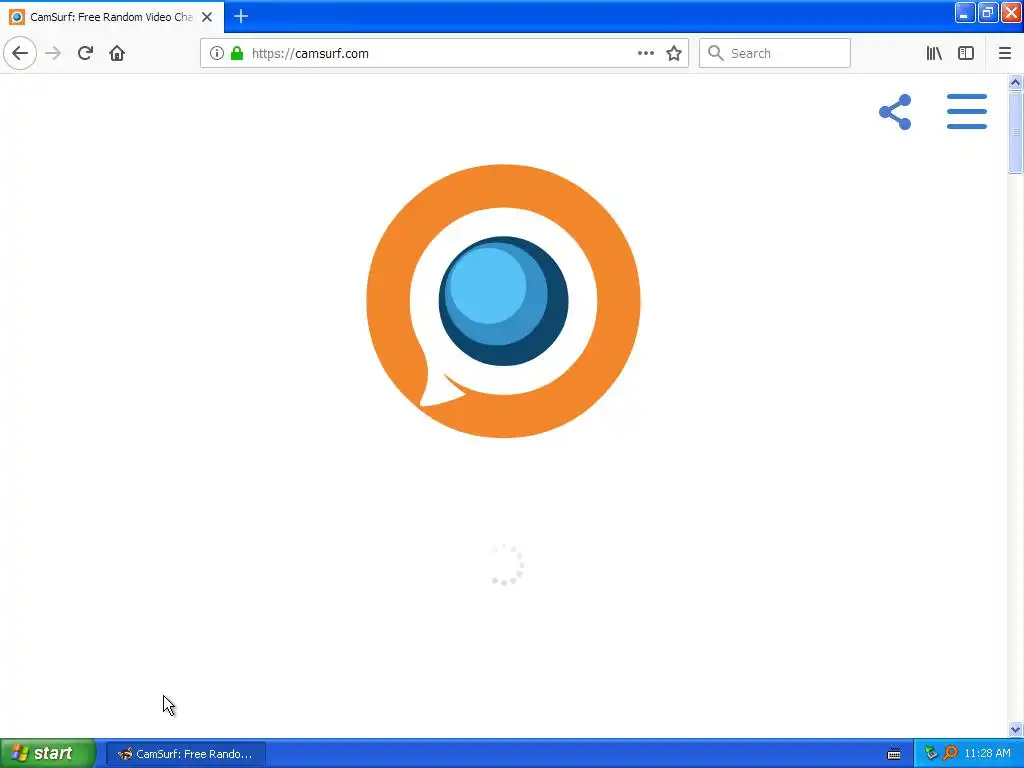Screen dimensions: 1024x768
Task: Restore down the Firefox window
Action: (x=987, y=12)
